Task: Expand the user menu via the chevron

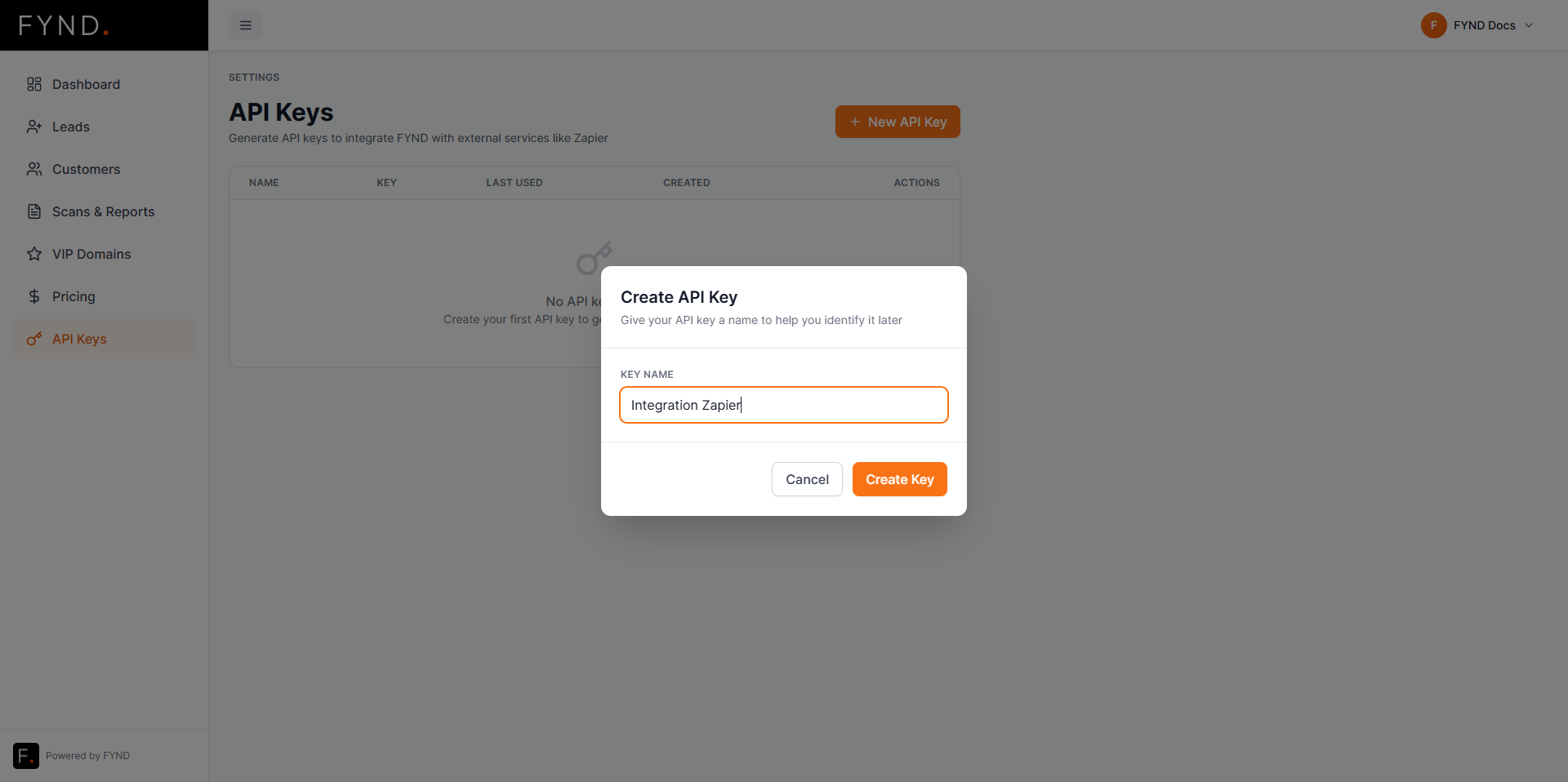Action: [1530, 25]
